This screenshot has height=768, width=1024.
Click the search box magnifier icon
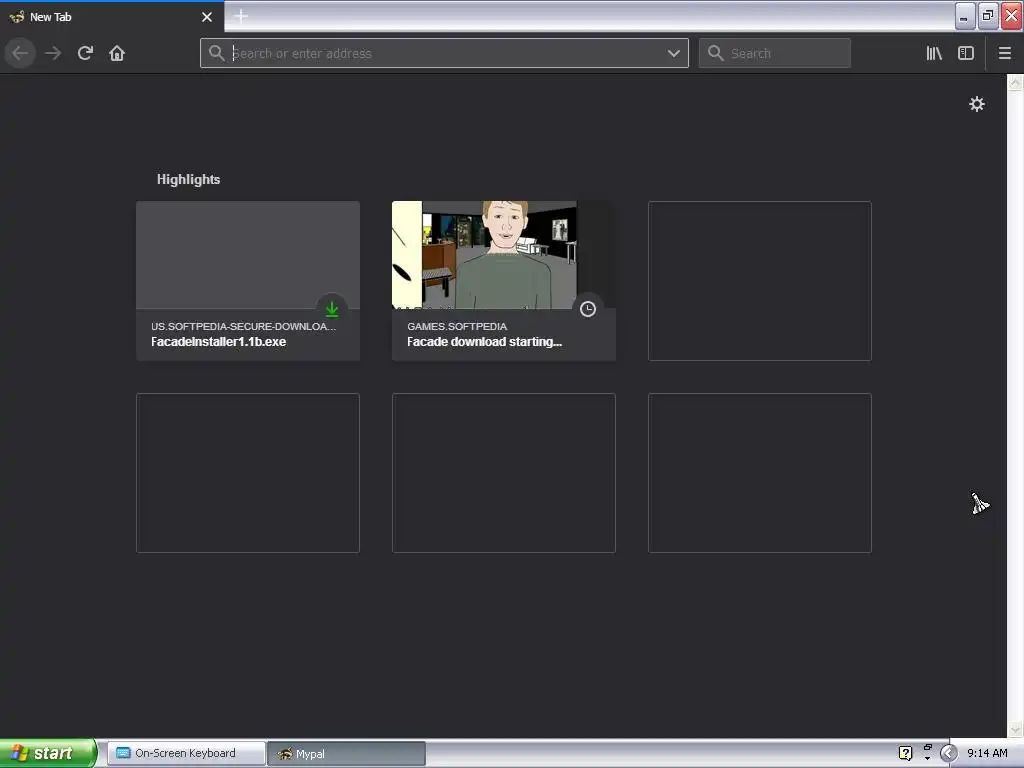pos(716,53)
